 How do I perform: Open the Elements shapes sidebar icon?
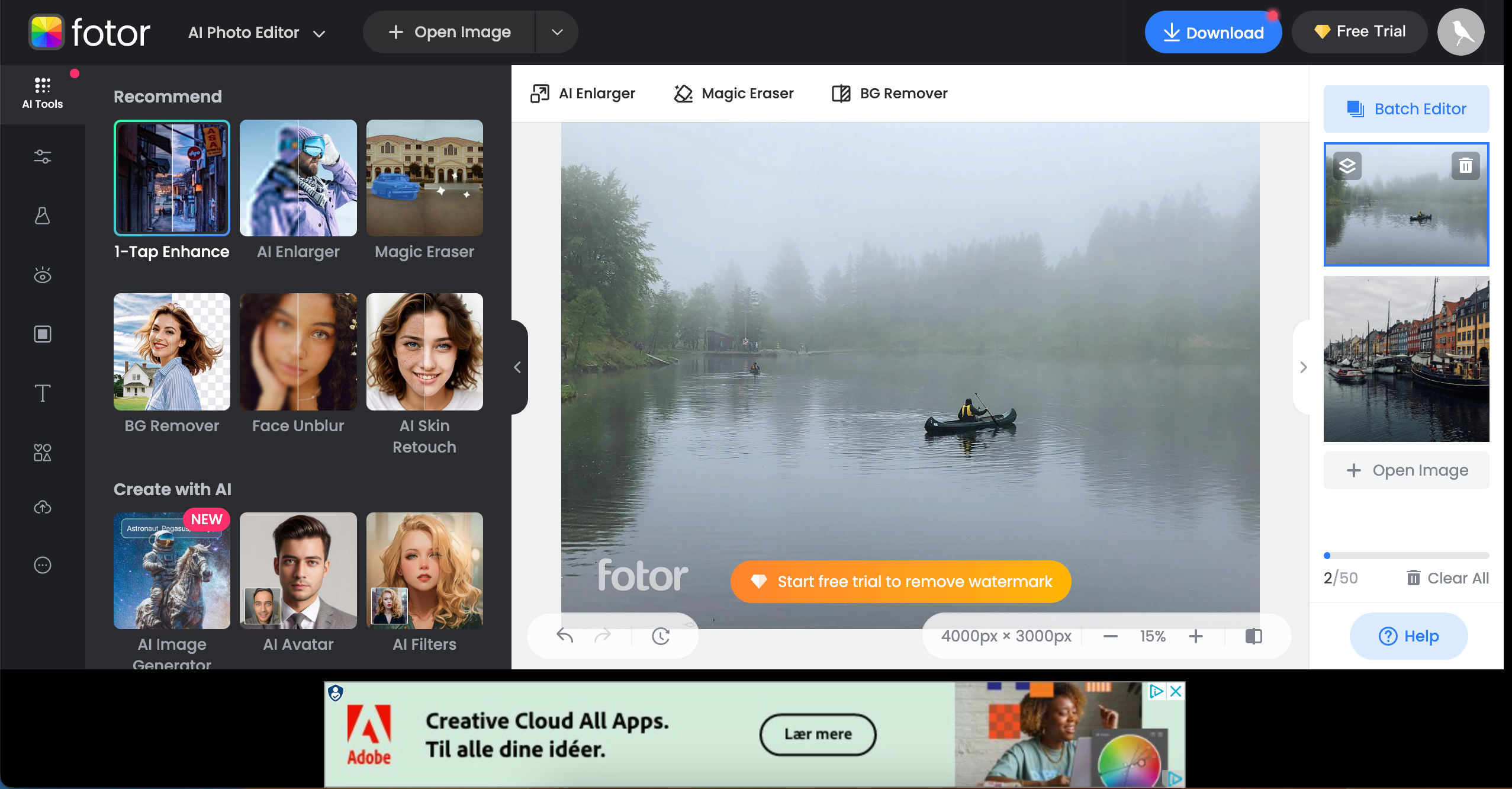(x=42, y=453)
